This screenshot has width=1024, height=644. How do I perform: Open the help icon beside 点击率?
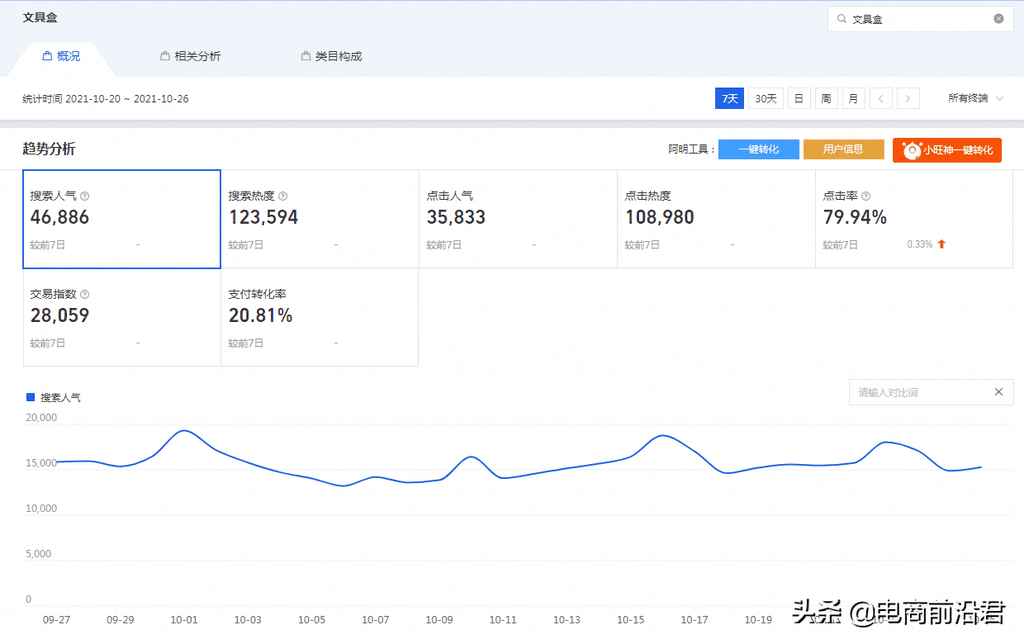coord(866,196)
